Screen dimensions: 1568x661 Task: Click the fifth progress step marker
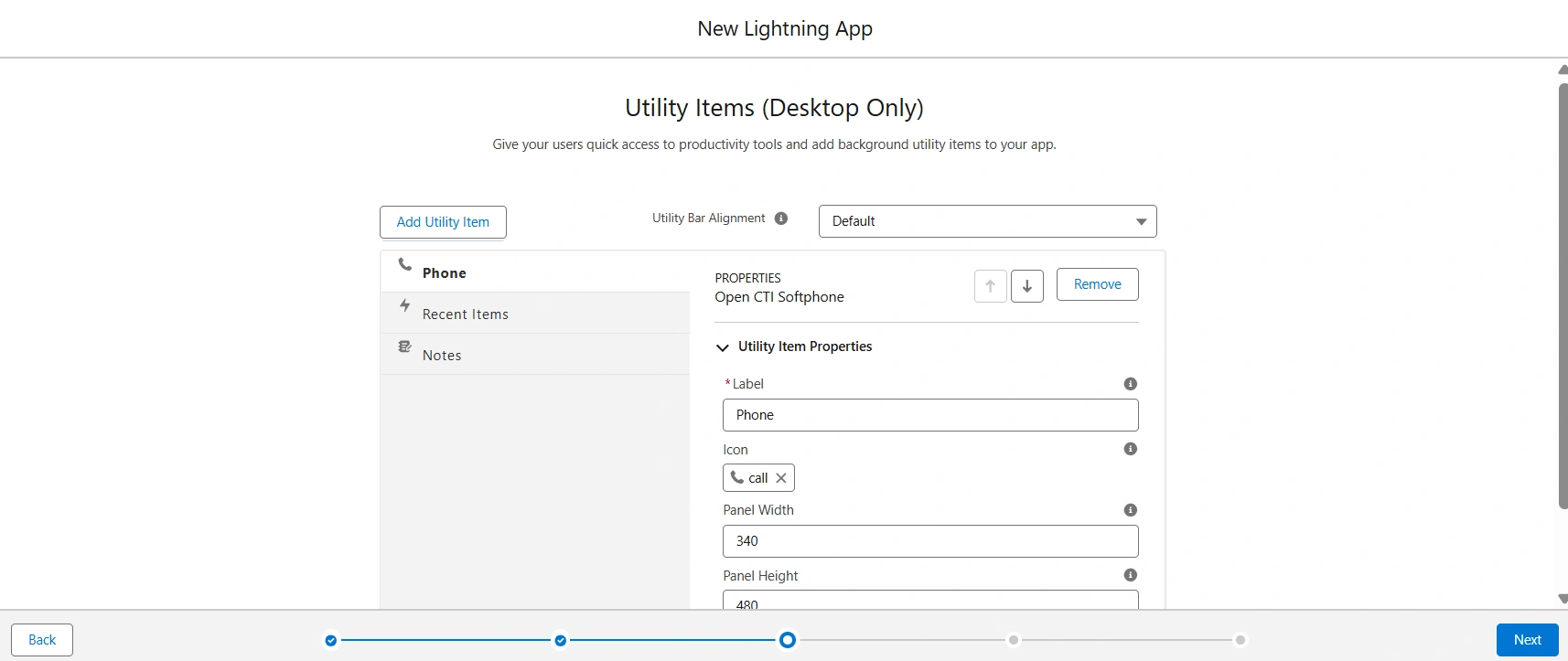(1240, 640)
